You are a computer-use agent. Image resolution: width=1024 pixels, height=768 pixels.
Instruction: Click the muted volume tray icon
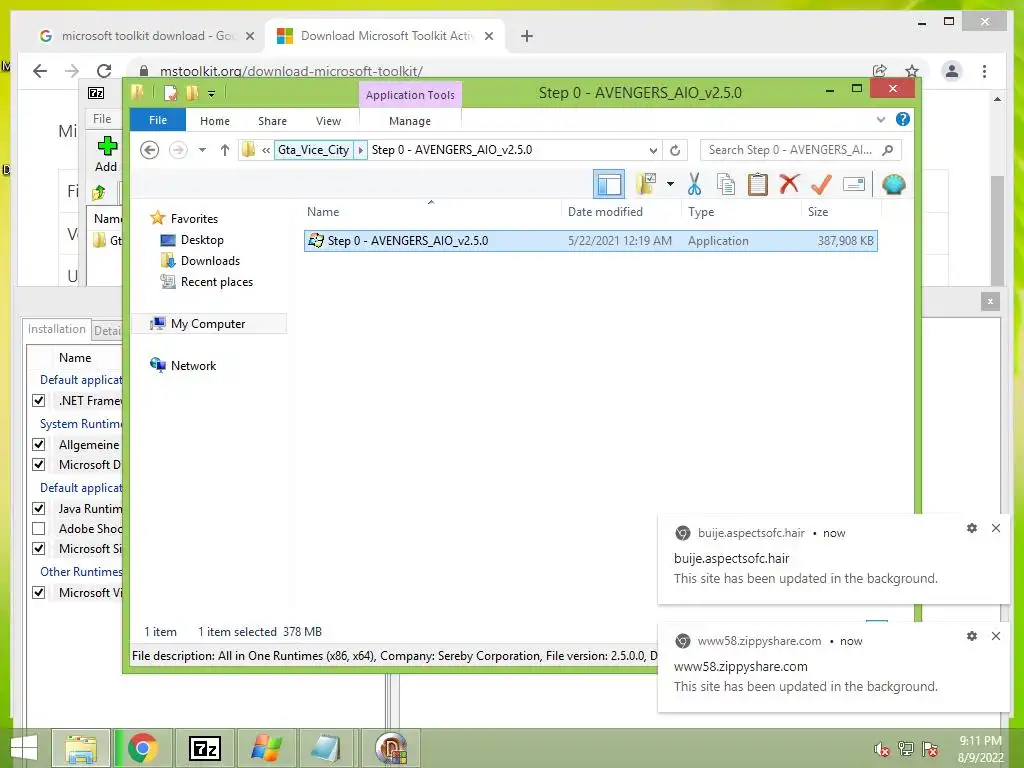point(881,749)
